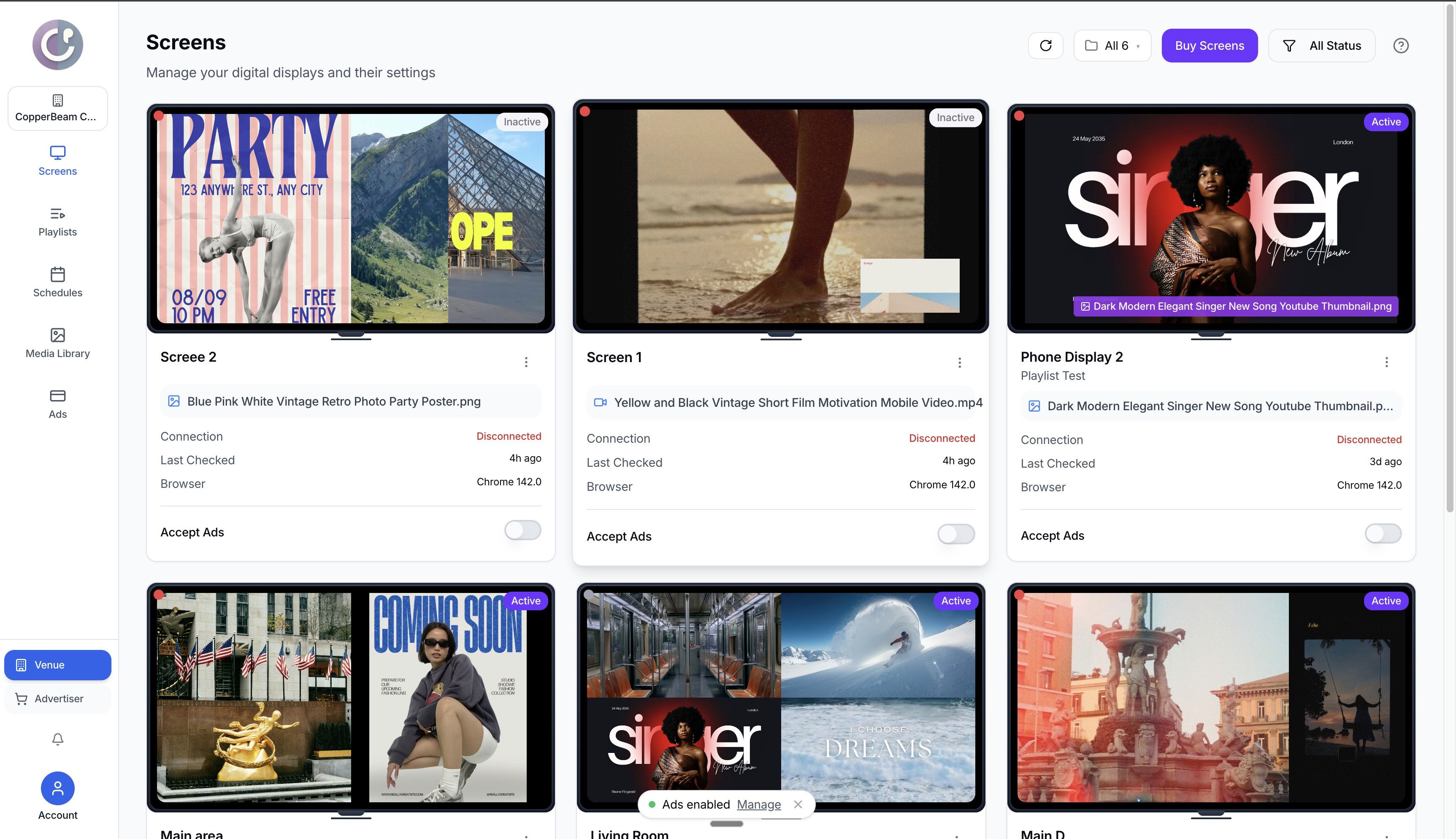Open three-dot menu for Screen 1
The width and height of the screenshot is (1456, 839).
tap(959, 363)
